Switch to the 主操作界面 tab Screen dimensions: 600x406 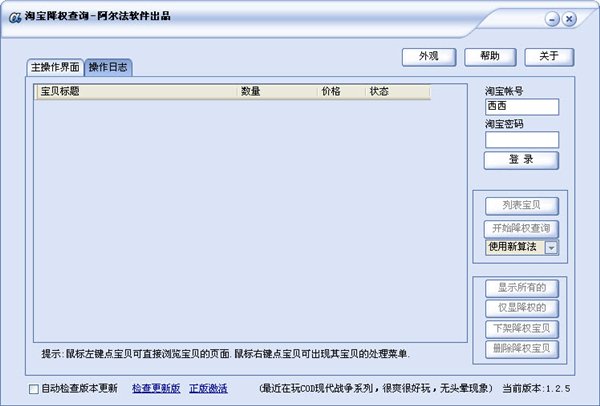55,67
